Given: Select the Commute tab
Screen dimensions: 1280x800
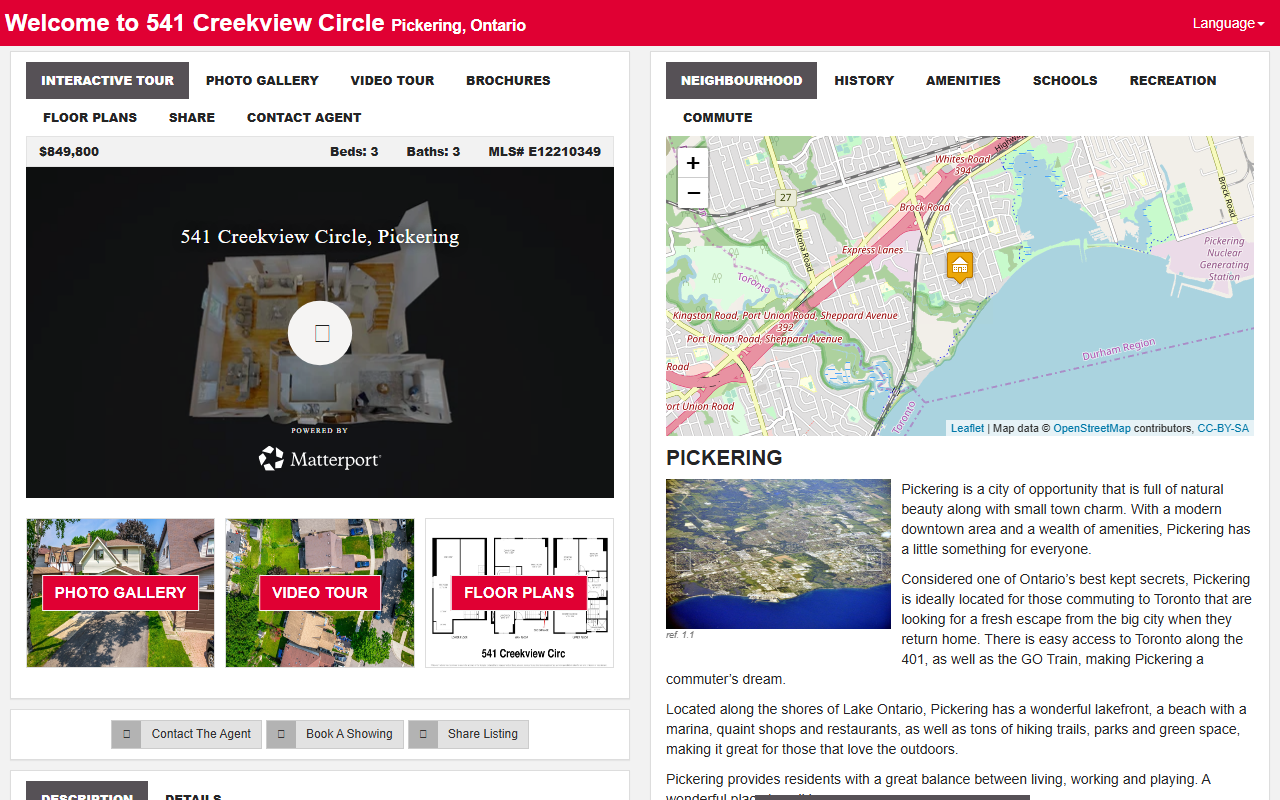Looking at the screenshot, I should (718, 118).
